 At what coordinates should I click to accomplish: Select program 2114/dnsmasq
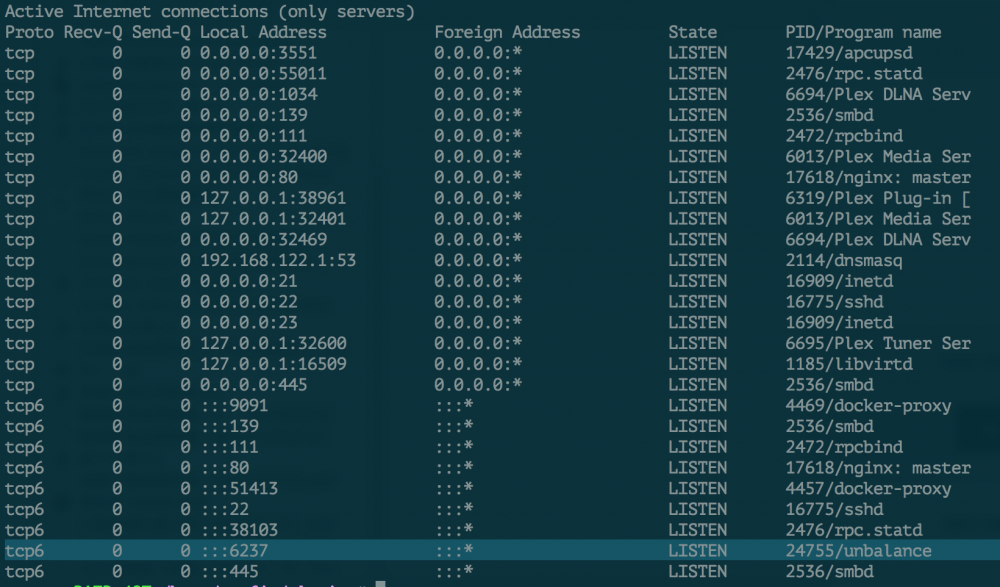coord(844,260)
